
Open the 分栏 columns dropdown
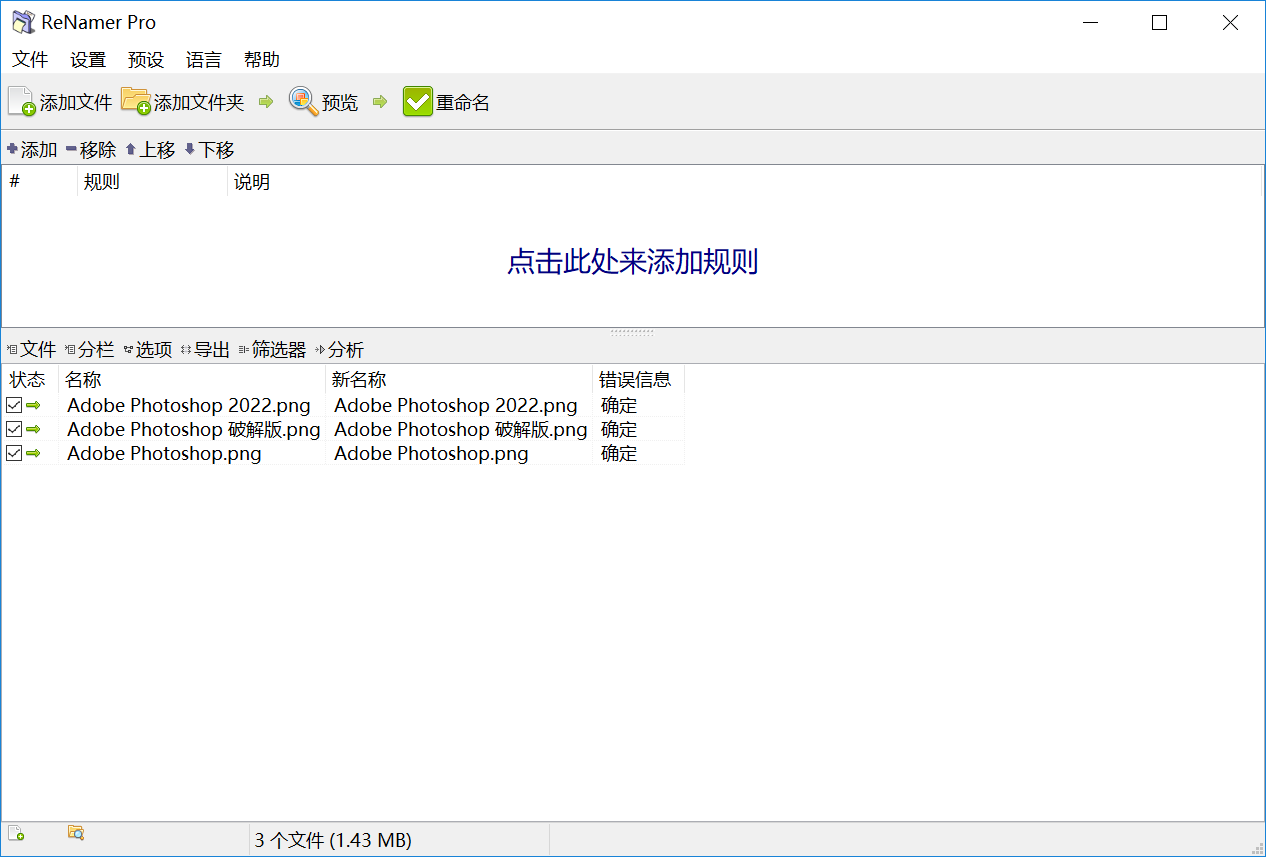(89, 349)
